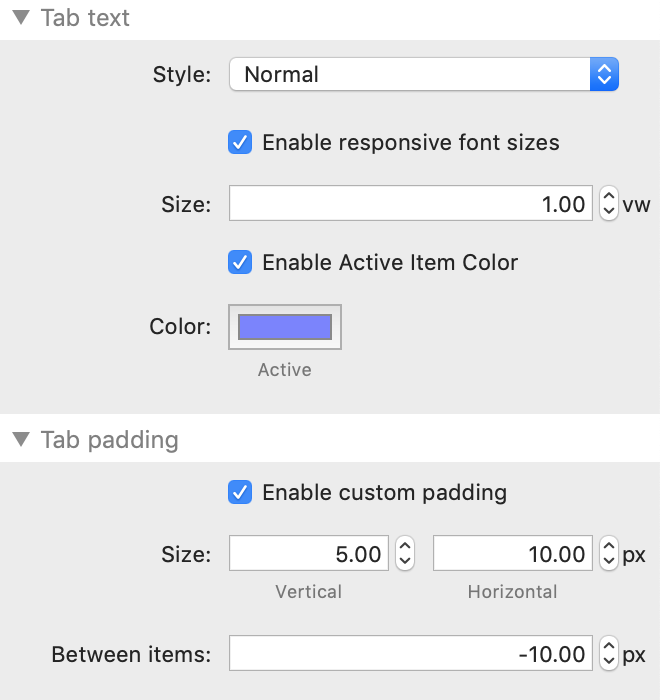Click the Horizontal padding input field
Image resolution: width=660 pixels, height=700 pixels.
pos(512,554)
